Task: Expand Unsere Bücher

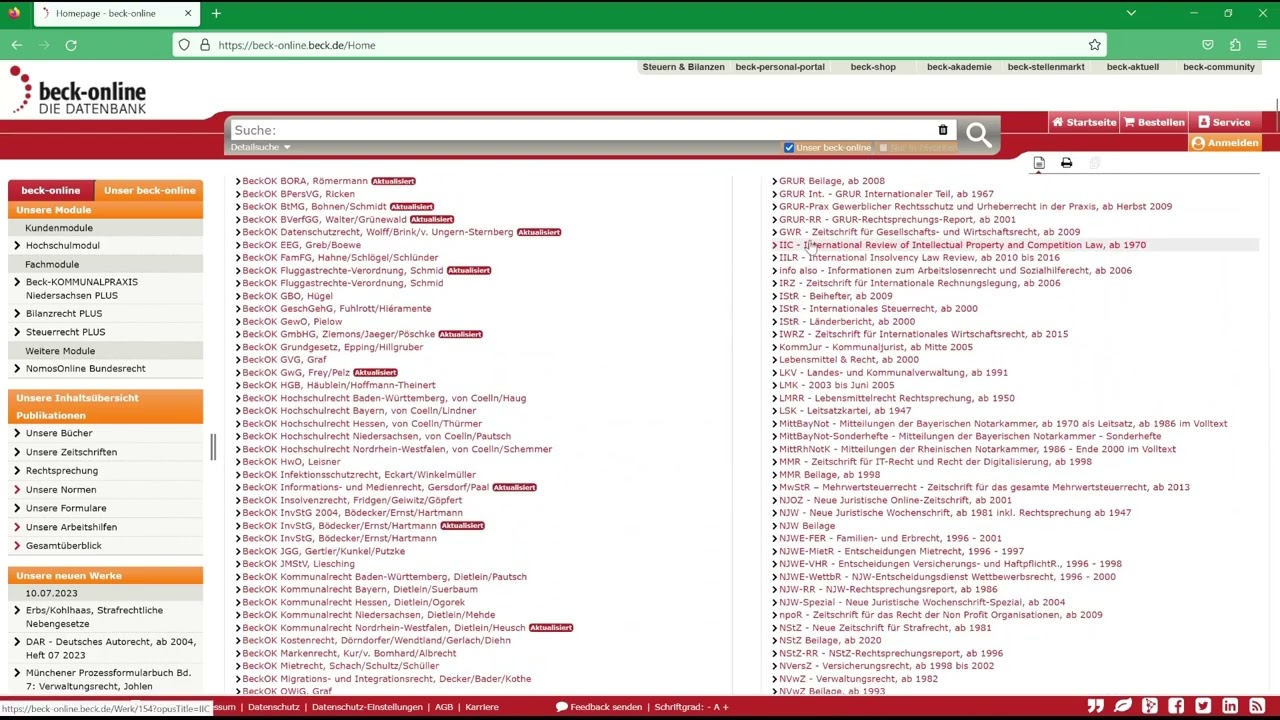Action: (17, 433)
